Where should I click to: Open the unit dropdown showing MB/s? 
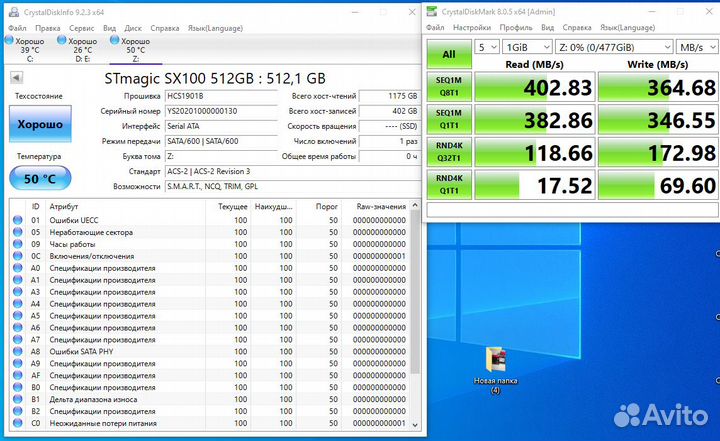(698, 47)
